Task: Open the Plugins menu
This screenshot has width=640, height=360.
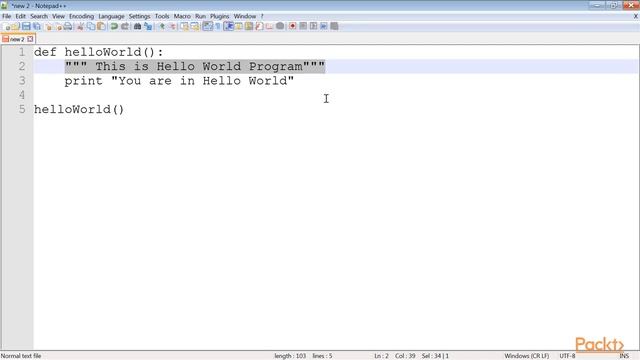Action: 220,16
